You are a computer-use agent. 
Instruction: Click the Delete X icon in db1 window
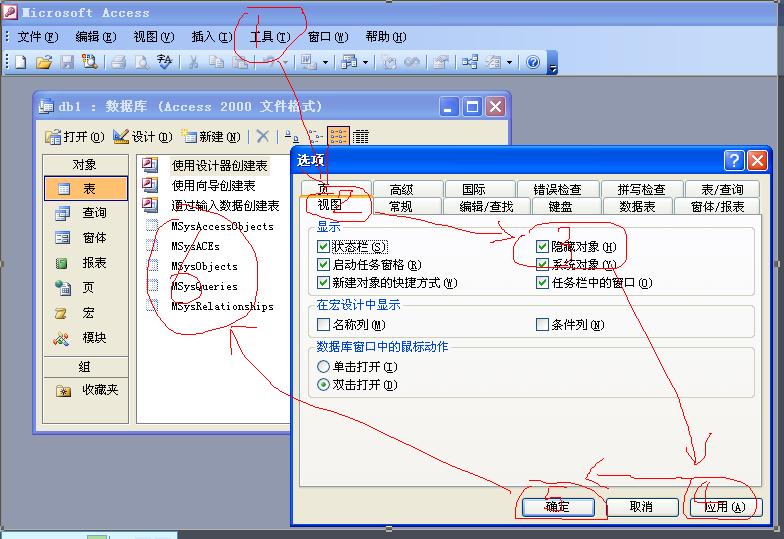(x=262, y=136)
